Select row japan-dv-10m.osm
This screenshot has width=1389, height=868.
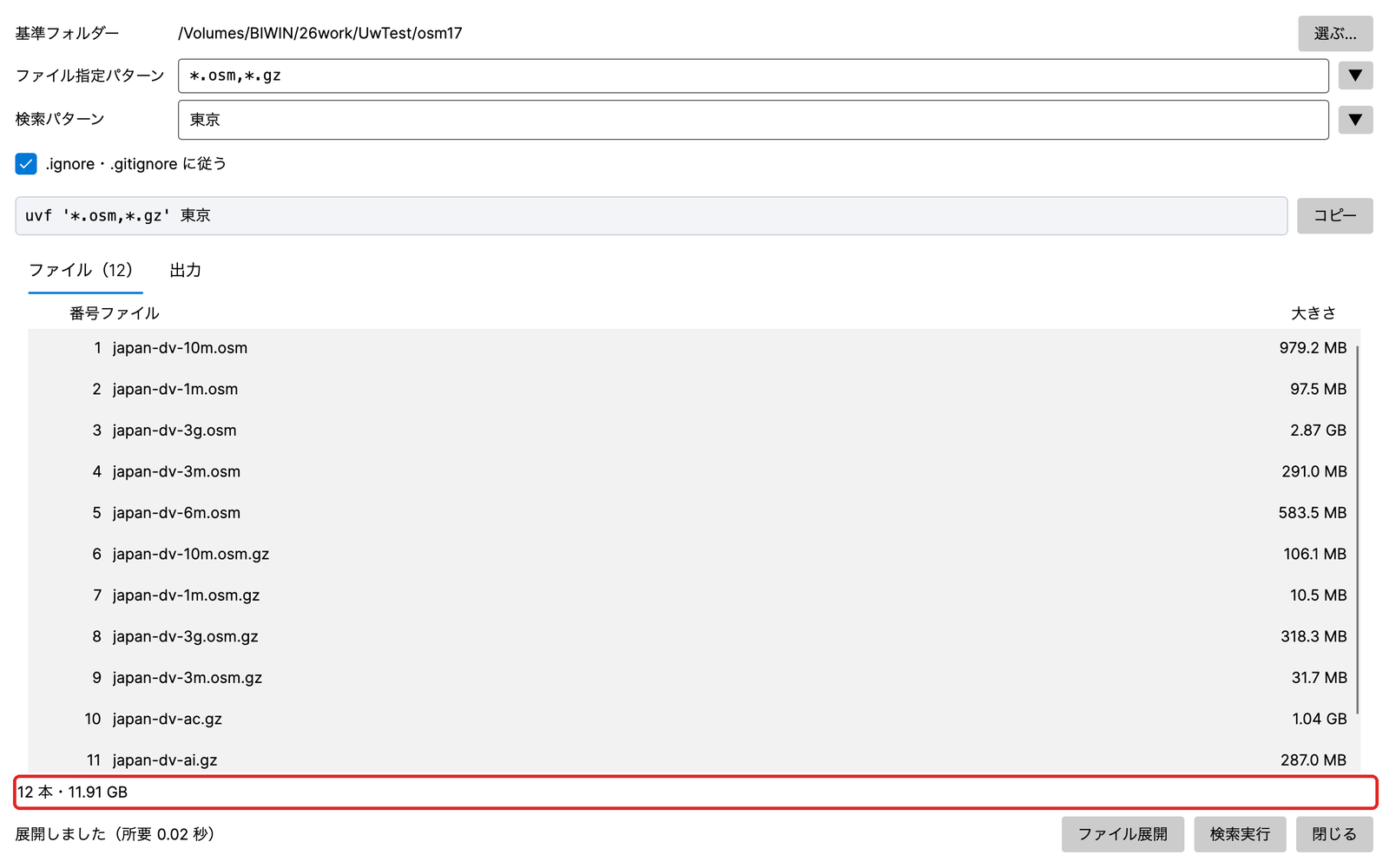(x=693, y=348)
